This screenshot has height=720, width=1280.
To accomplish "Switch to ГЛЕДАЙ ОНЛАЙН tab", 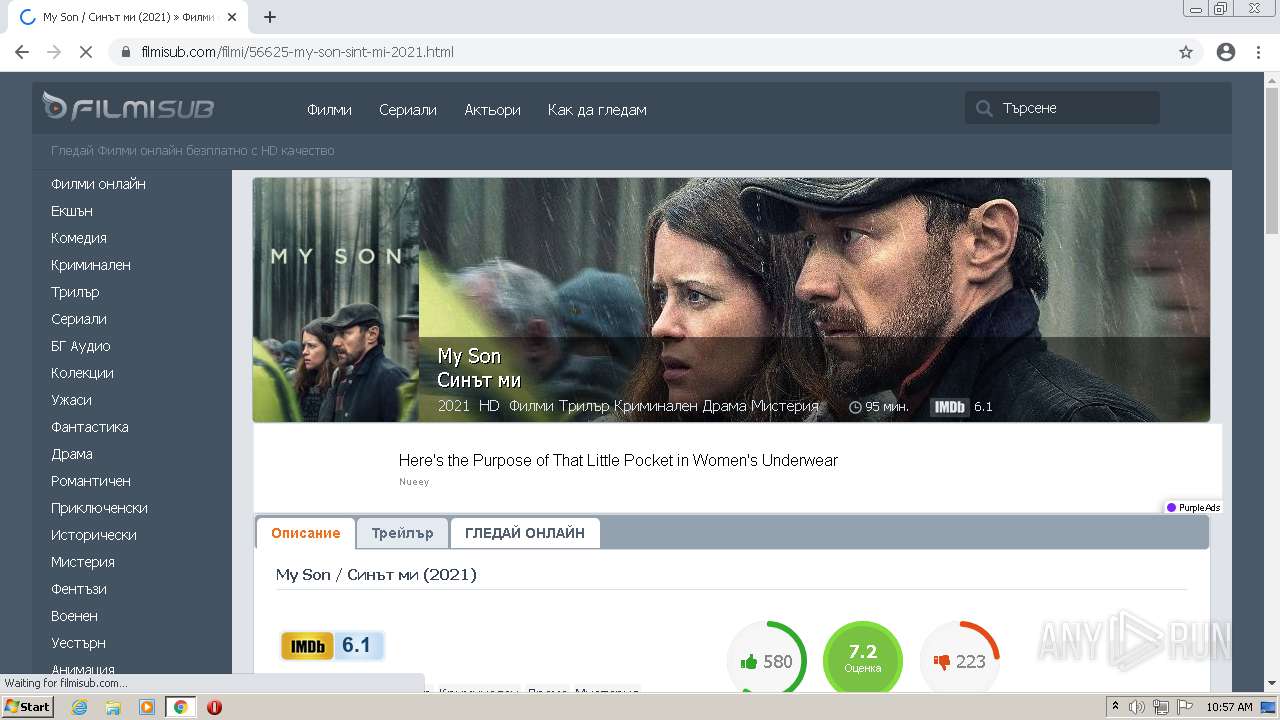I will (x=525, y=533).
